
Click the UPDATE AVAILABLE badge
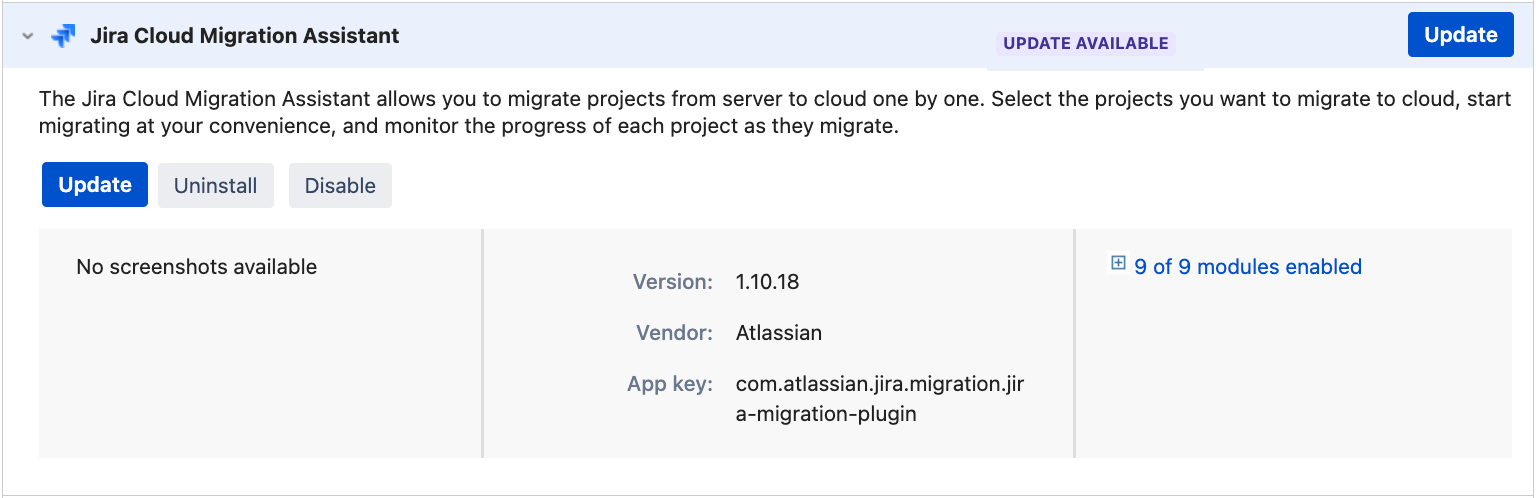click(x=1086, y=43)
